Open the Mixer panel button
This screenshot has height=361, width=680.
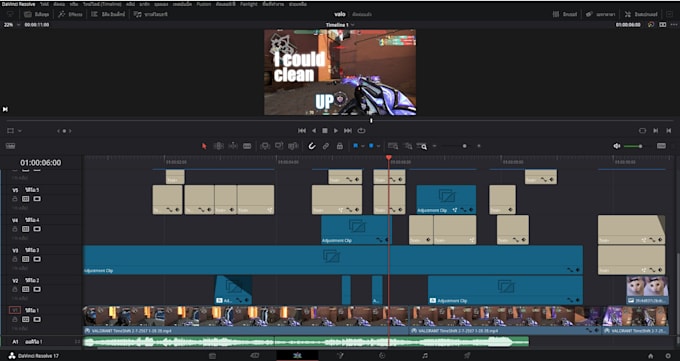coord(565,14)
